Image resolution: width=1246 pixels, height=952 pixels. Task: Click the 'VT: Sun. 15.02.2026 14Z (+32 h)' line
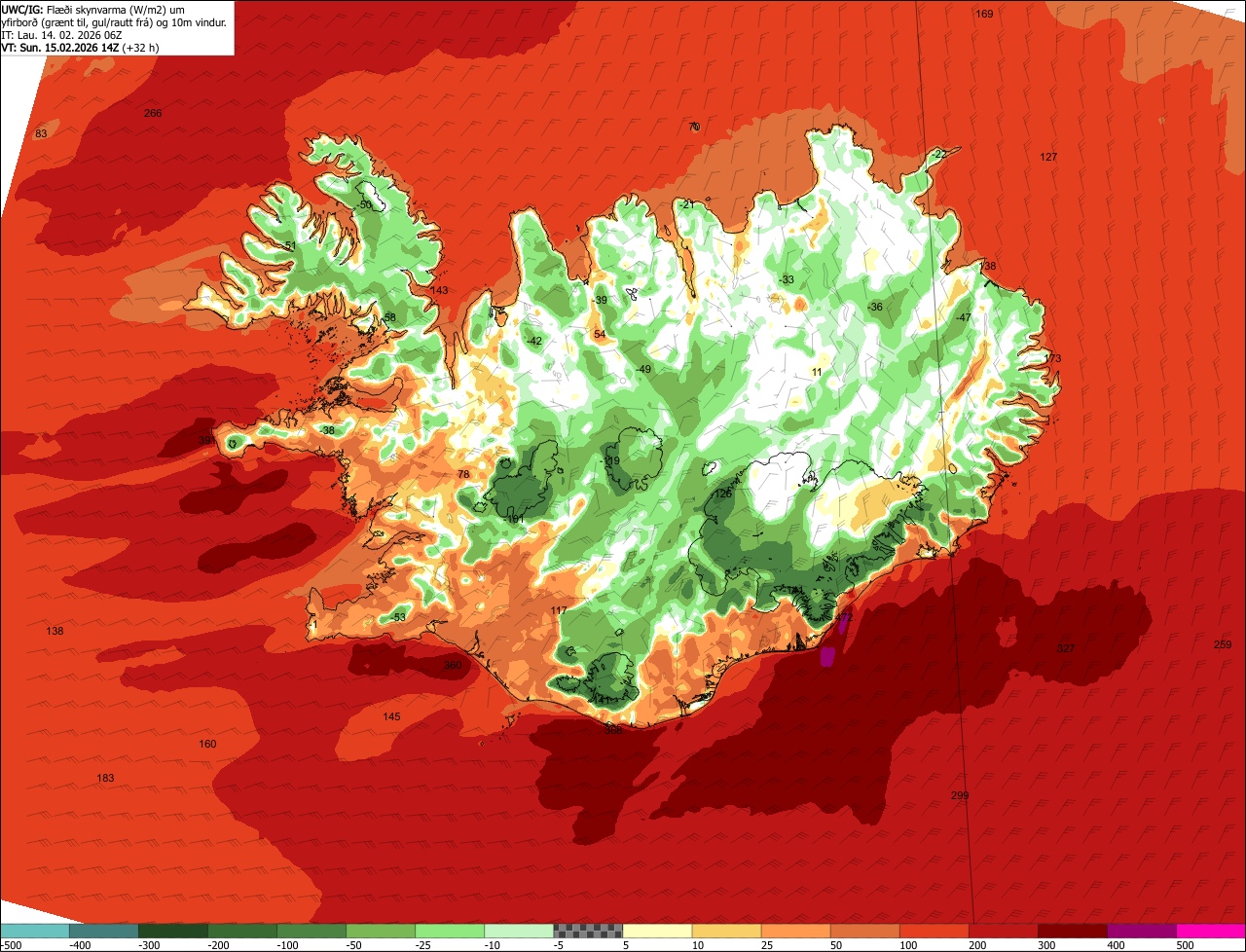[x=81, y=48]
